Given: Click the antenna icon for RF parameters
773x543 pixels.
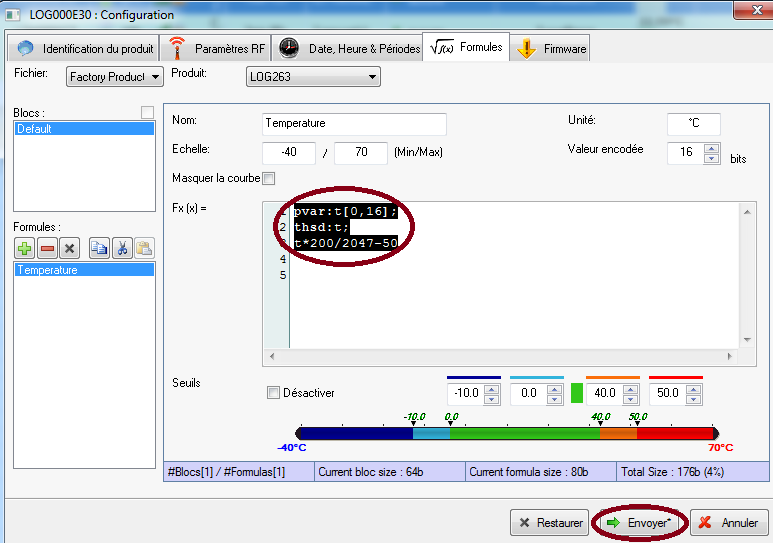Looking at the screenshot, I should click(x=177, y=48).
